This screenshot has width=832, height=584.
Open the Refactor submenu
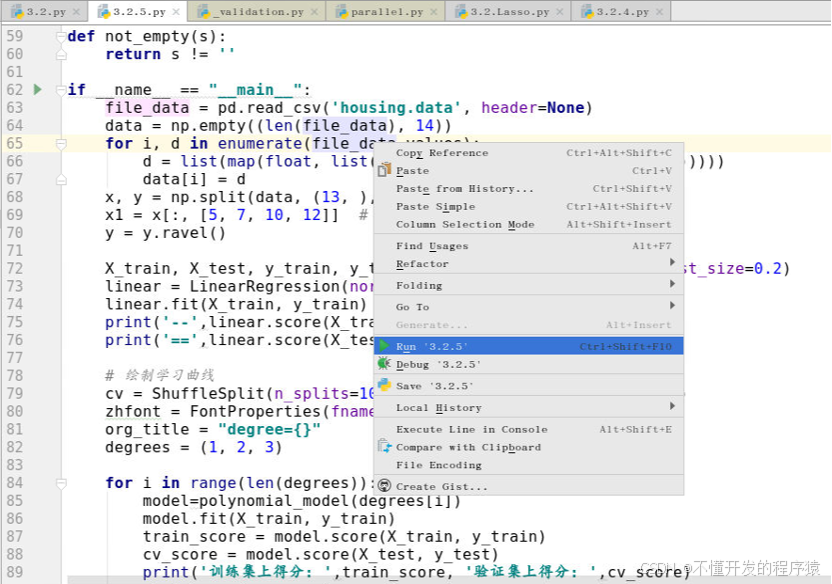click(x=528, y=264)
